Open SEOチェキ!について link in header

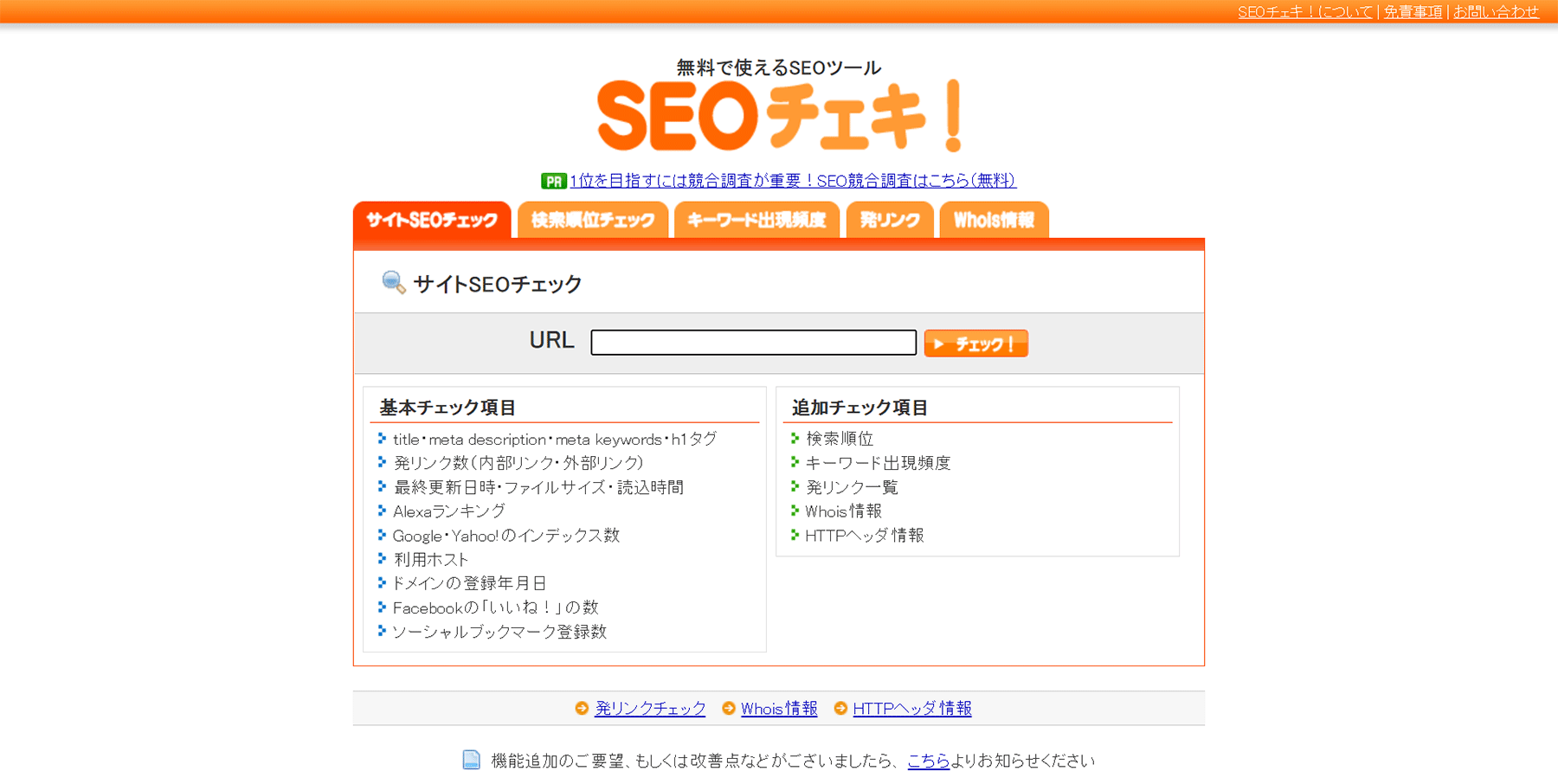tap(1304, 12)
